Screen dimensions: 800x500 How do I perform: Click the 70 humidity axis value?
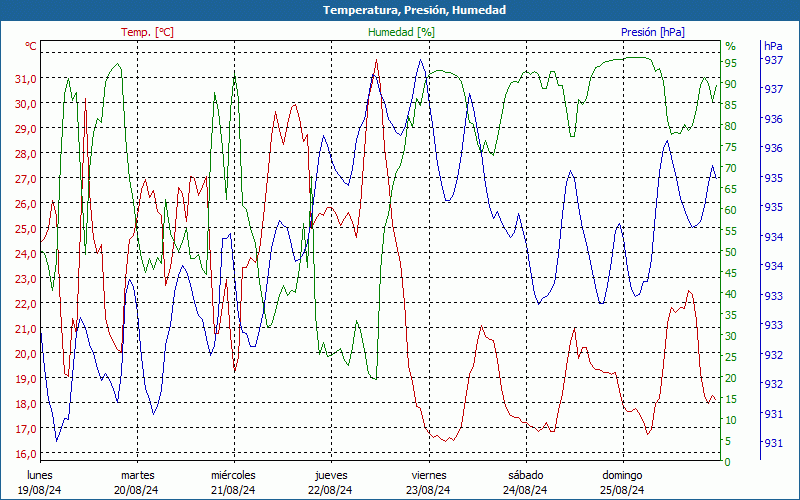[731, 168]
